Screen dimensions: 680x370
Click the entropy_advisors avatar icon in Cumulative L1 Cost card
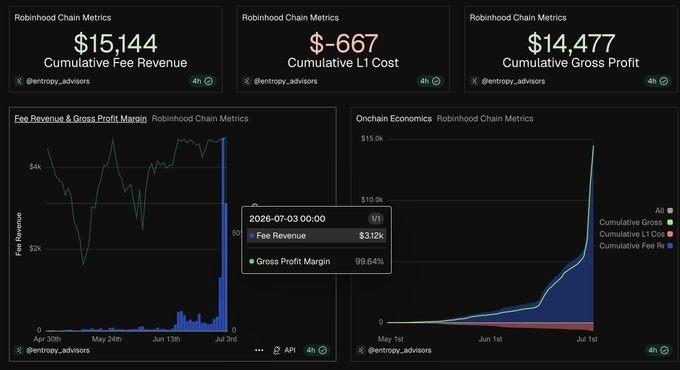[x=246, y=81]
